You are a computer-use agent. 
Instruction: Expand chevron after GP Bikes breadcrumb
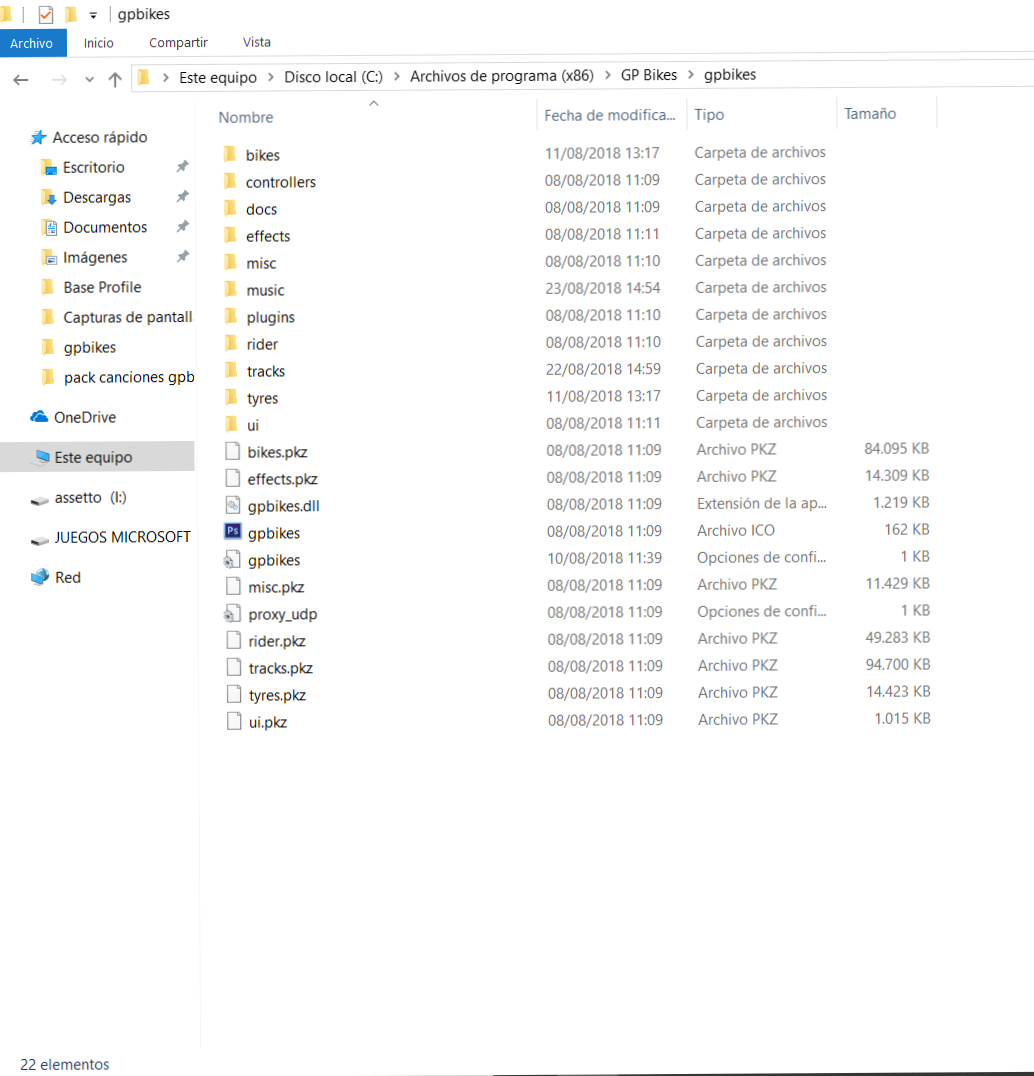[x=691, y=74]
